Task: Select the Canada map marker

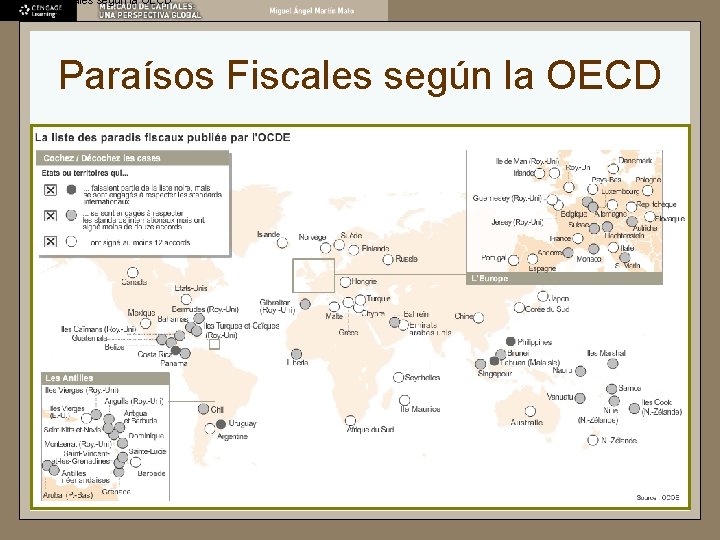Action: click(x=132, y=272)
